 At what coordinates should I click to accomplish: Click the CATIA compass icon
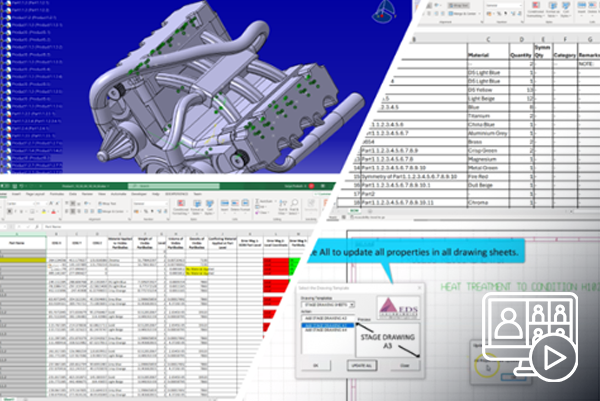(x=382, y=10)
